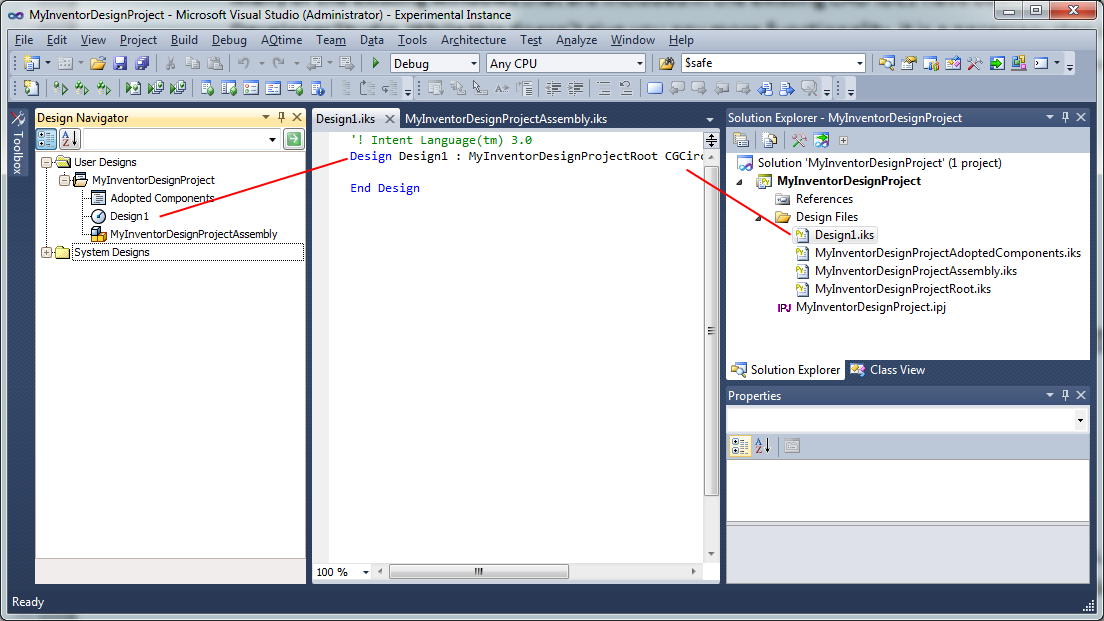
Task: Click the Start Debugging green arrow
Action: pos(375,63)
